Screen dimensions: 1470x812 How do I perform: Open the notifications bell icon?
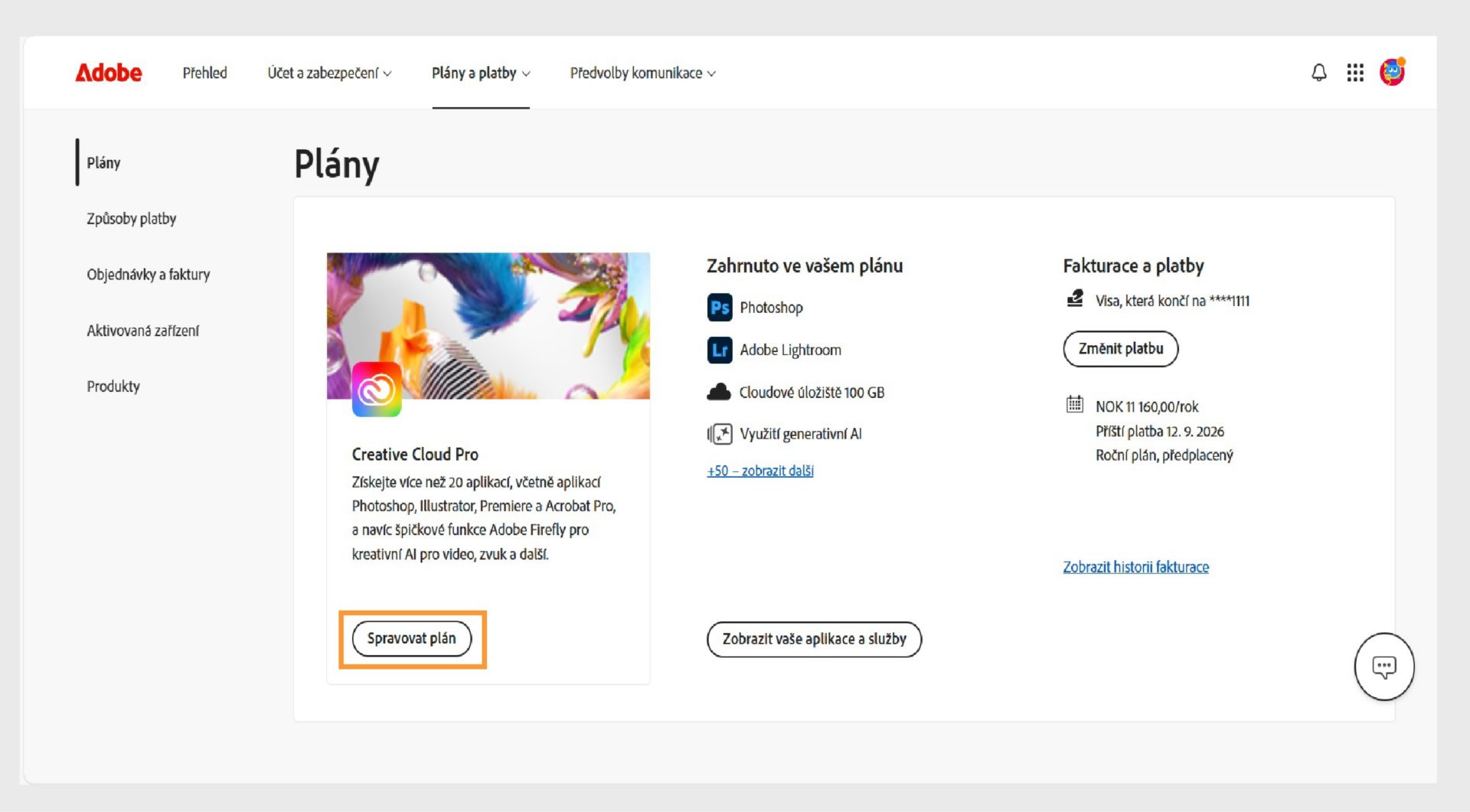[1318, 73]
